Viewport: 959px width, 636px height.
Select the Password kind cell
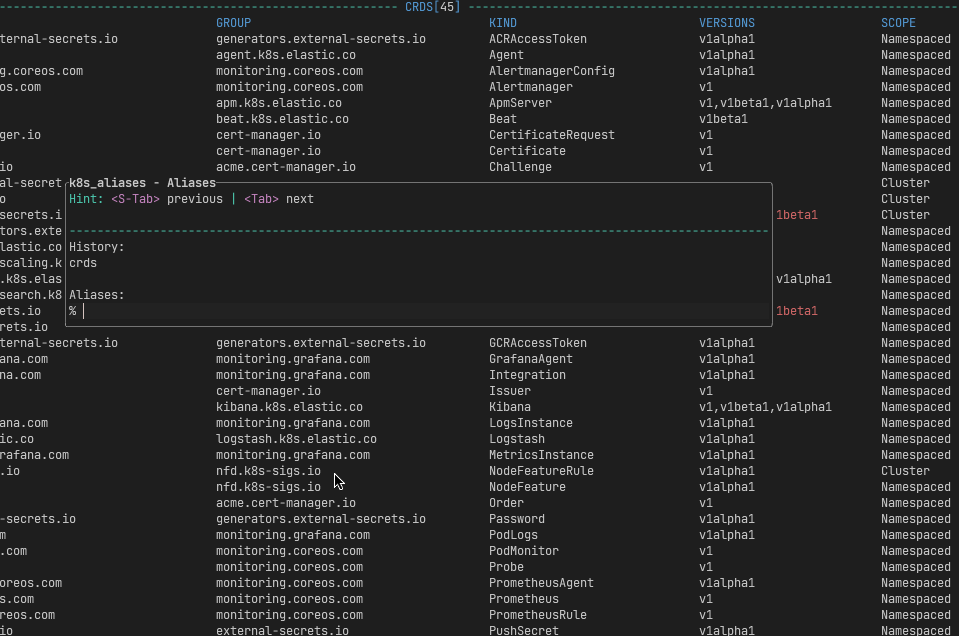click(517, 519)
